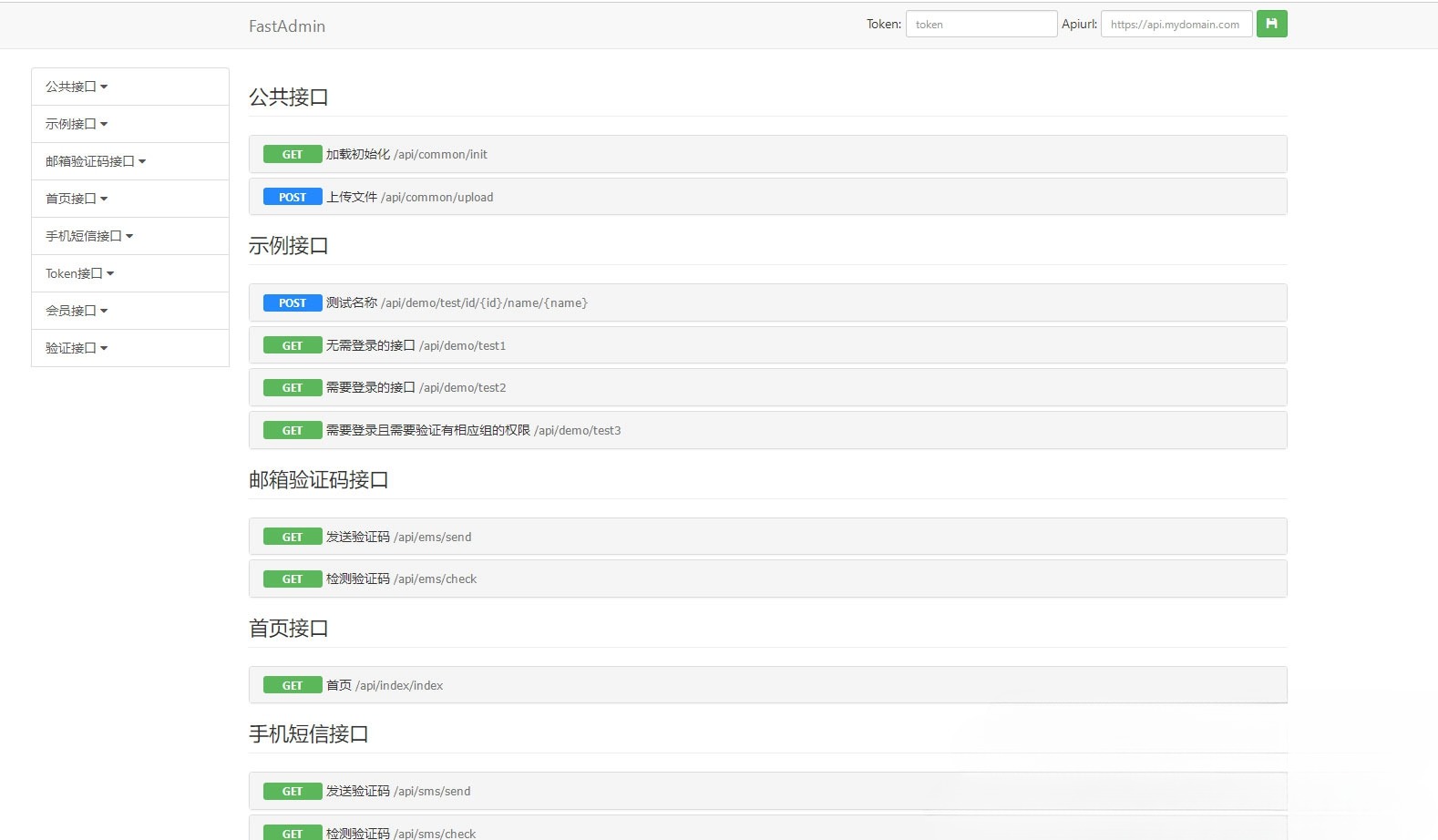This screenshot has height=840, width=1438.
Task: Click the GET badge for /api/demo/test2
Action: coord(293,388)
